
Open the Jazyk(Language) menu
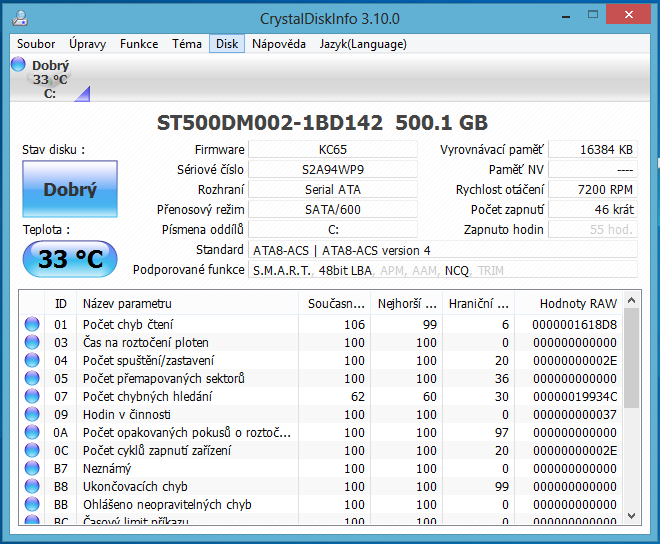[363, 44]
